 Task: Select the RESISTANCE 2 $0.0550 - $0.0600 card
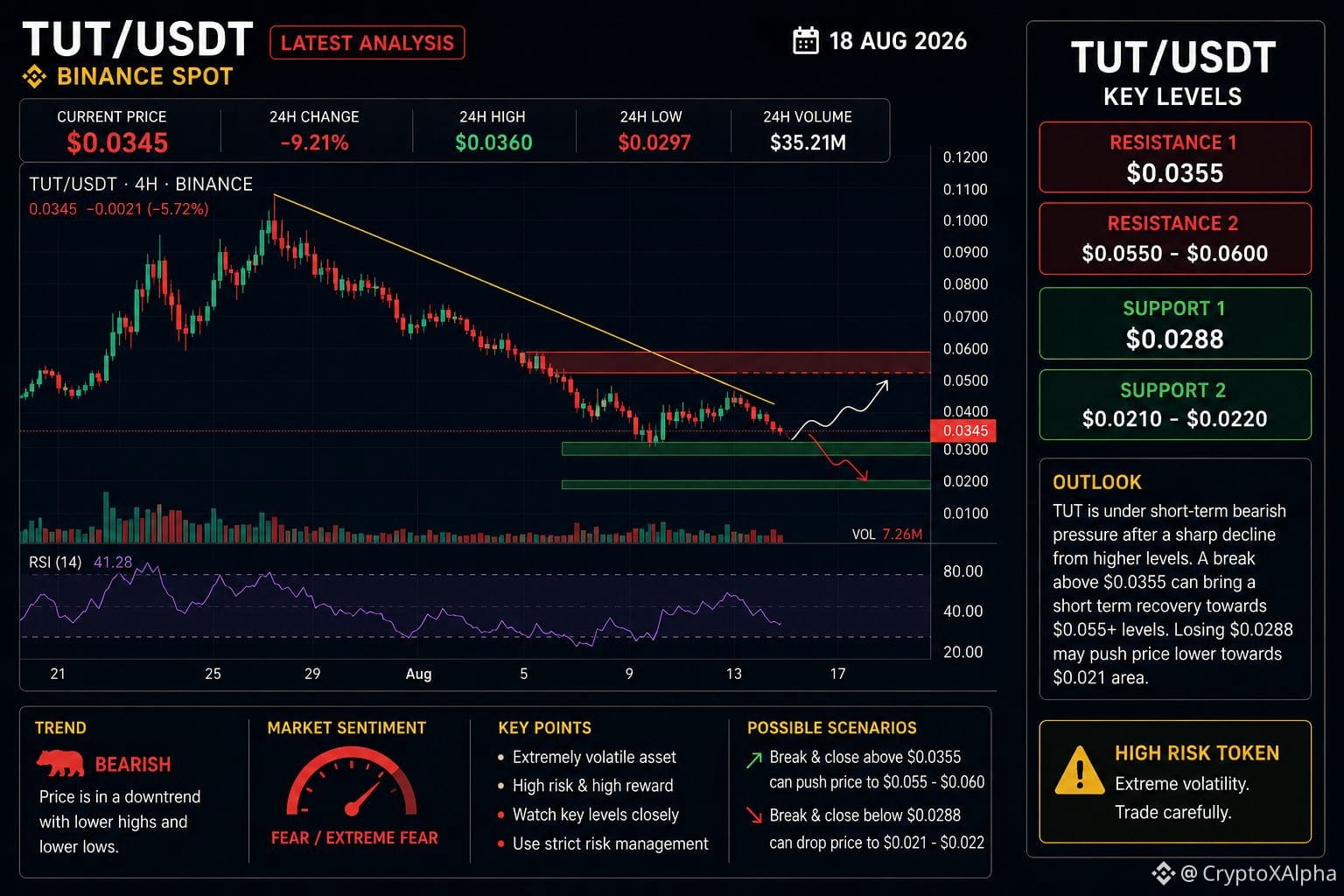[x=1175, y=239]
